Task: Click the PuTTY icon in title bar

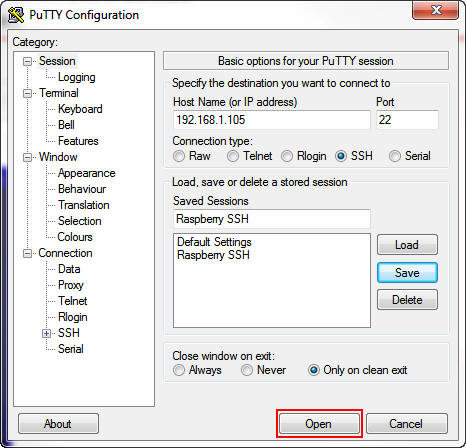Action: (x=16, y=15)
